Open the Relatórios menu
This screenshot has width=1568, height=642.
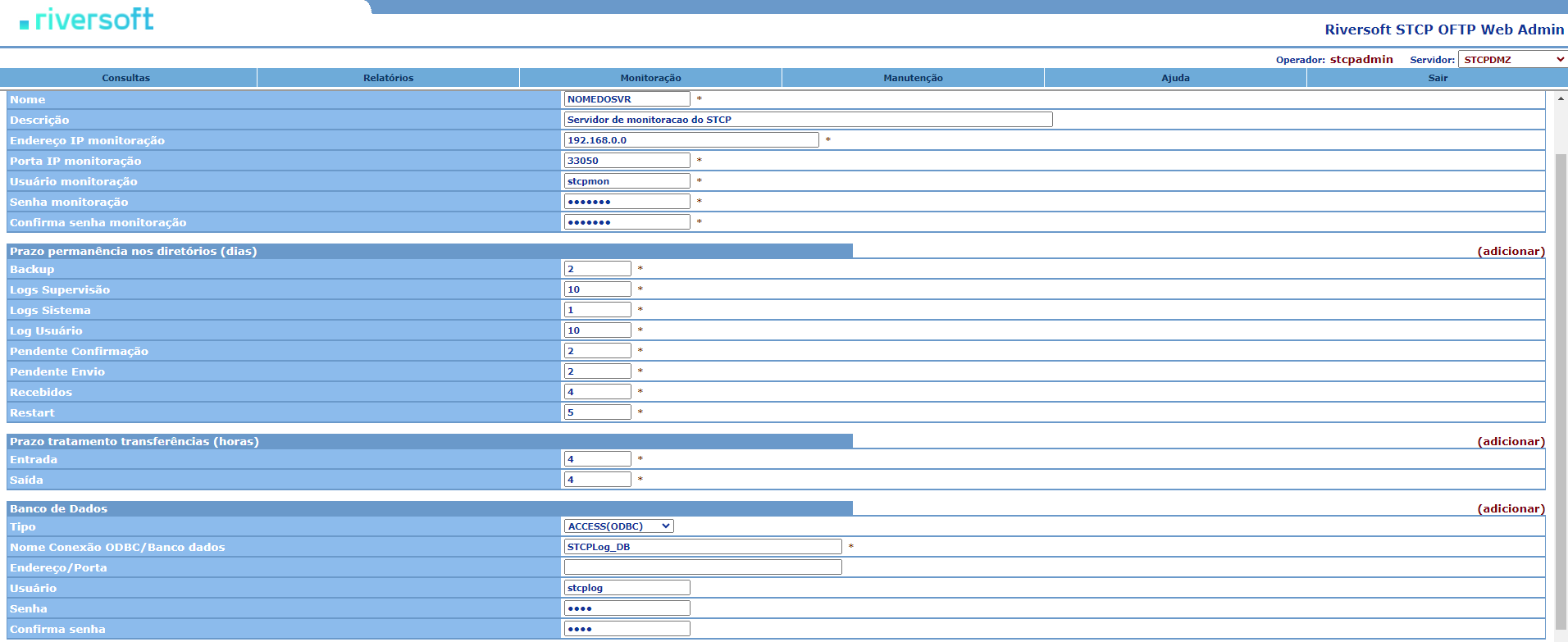(389, 78)
